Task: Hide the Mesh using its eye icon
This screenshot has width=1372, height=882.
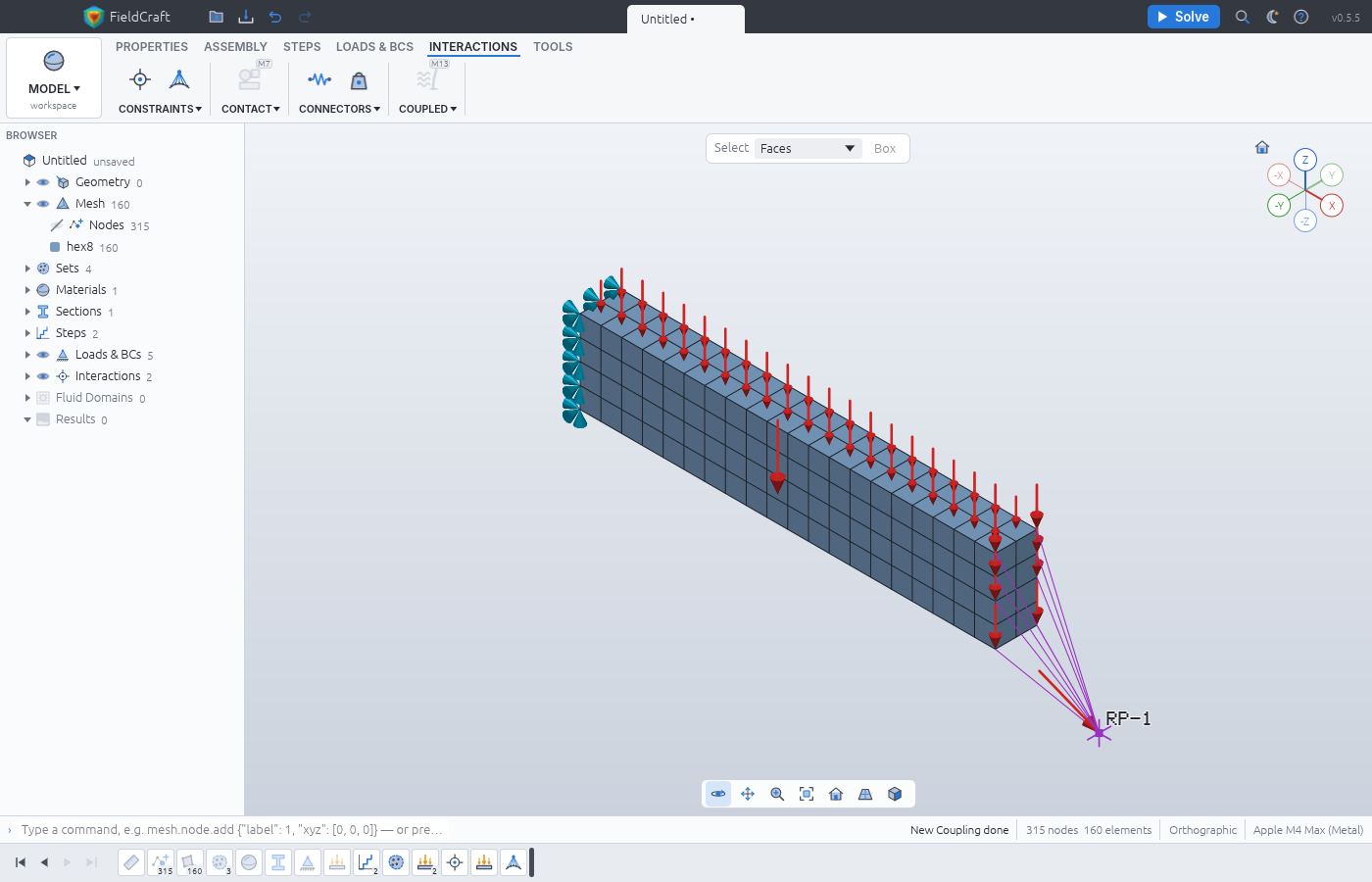Action: tap(43, 204)
